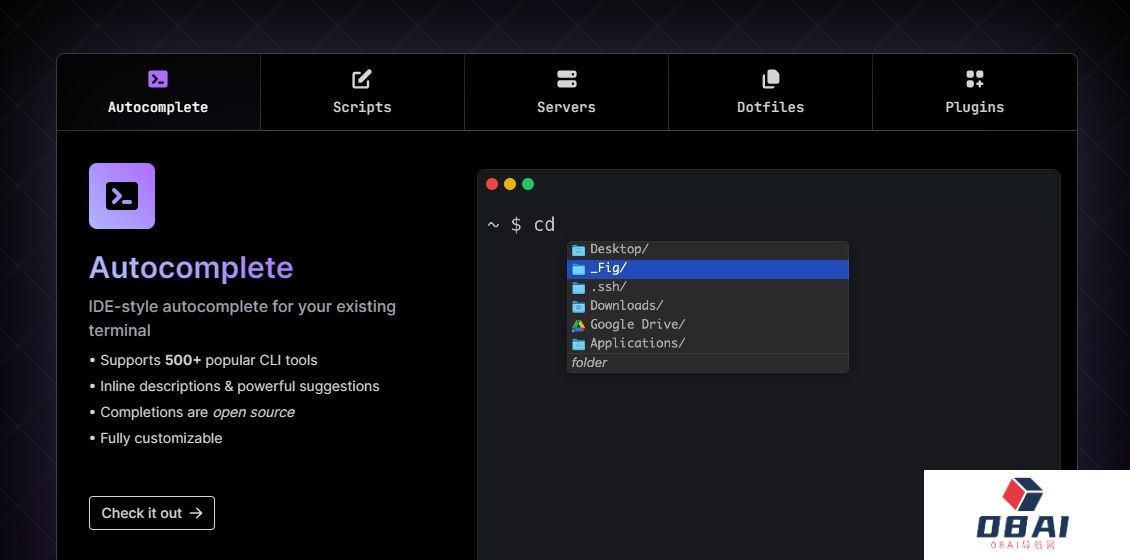The image size is (1130, 560).
Task: Switch to the Plugins tab
Action: [x=974, y=92]
